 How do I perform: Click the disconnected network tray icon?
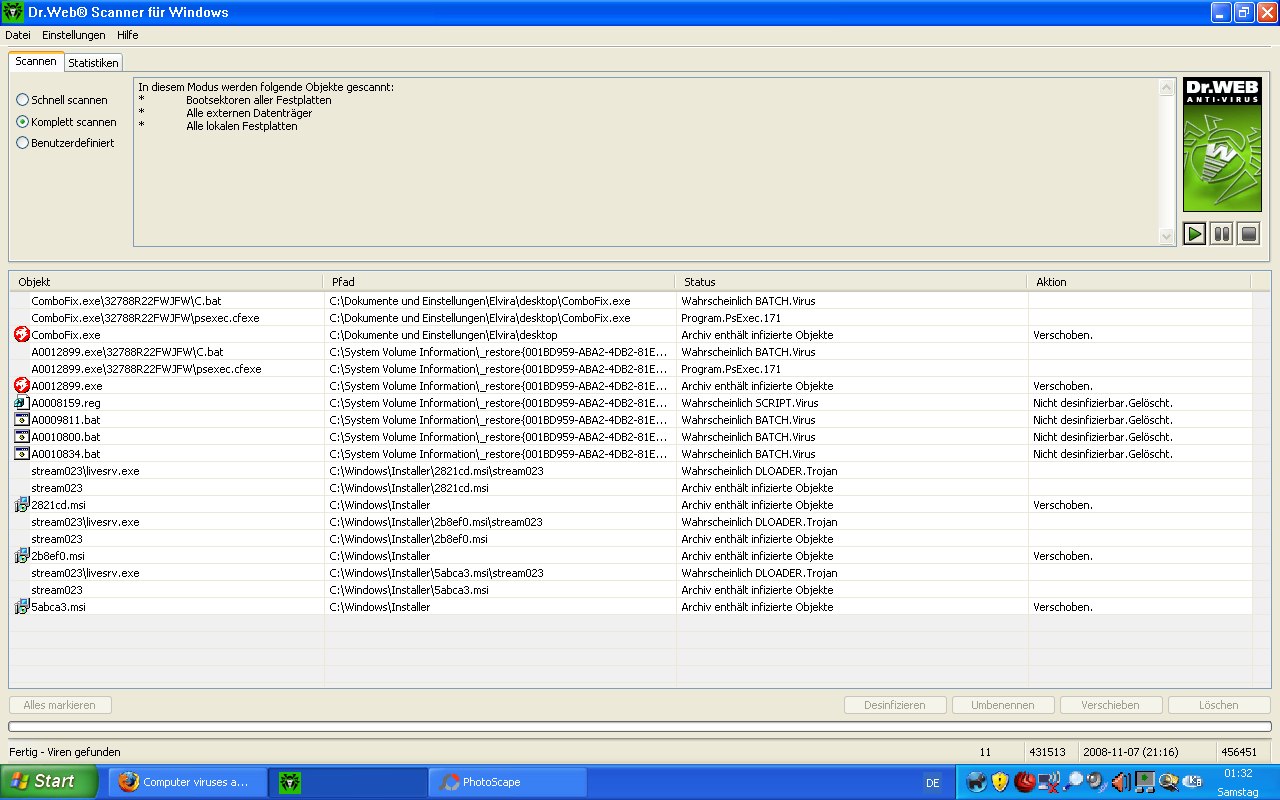[x=1048, y=782]
